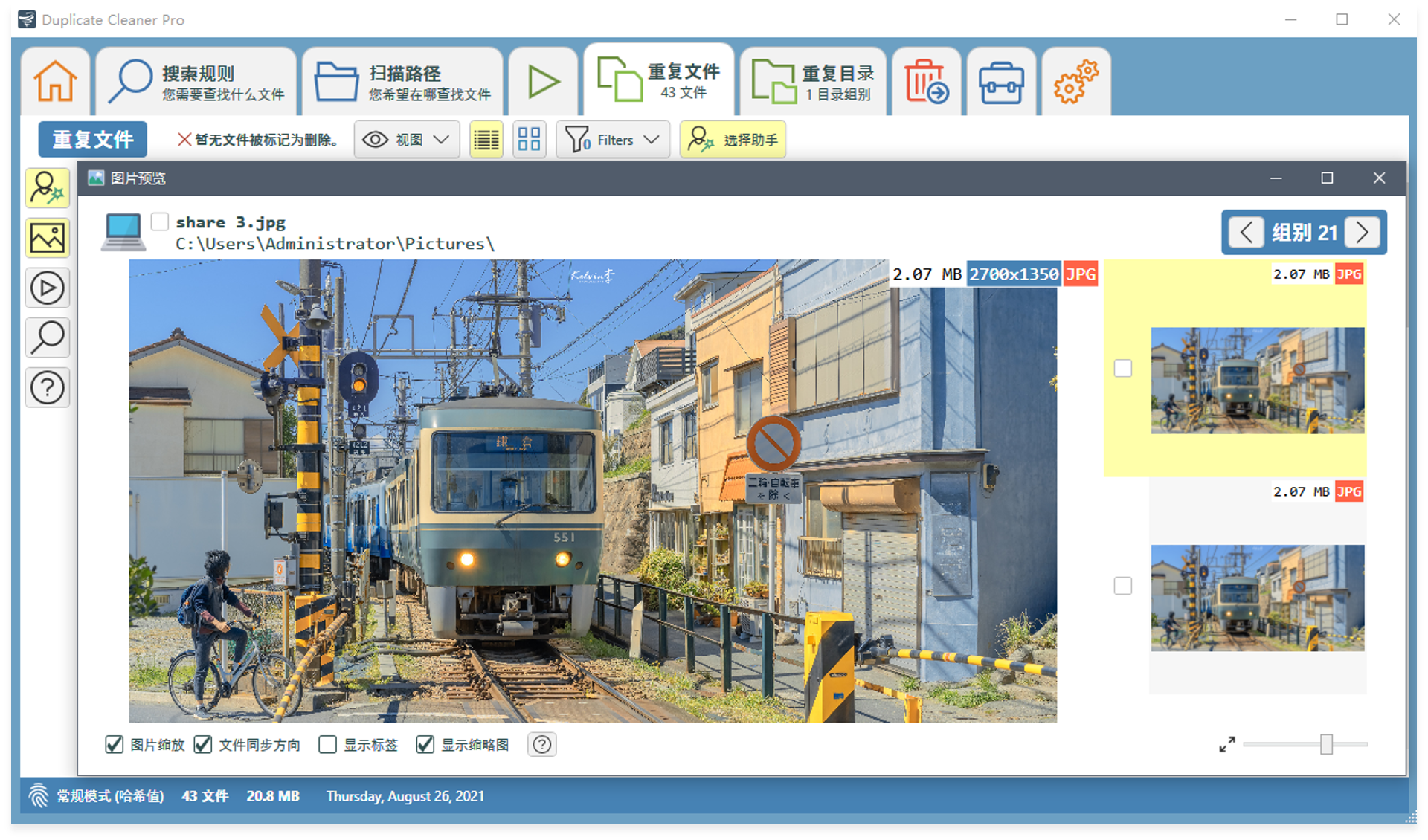Close the 图片预览 preview window
This screenshot has width=1428, height=840.
click(1379, 178)
